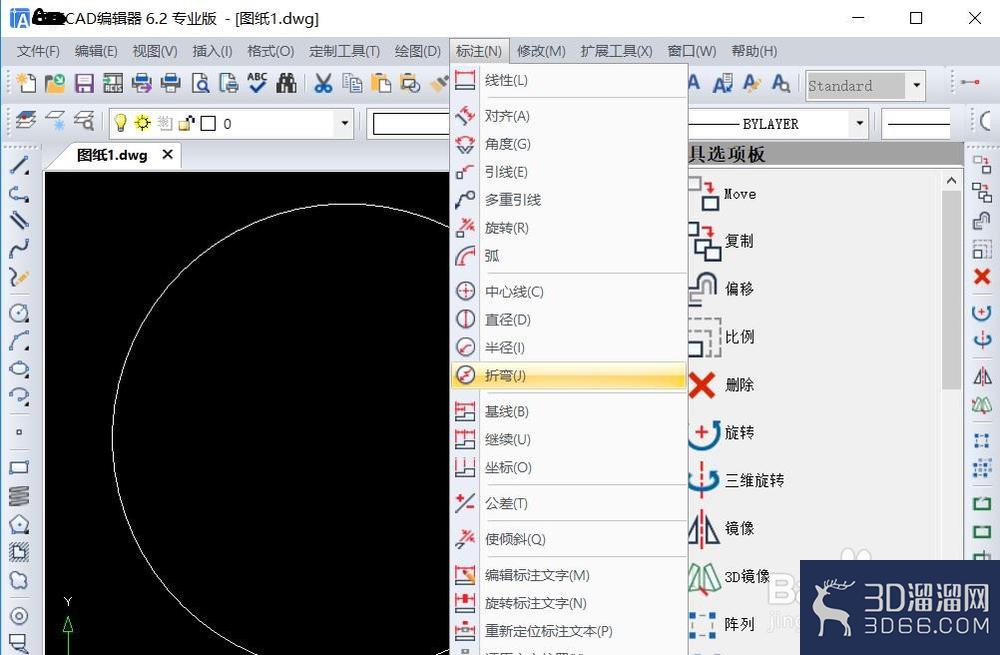Open the 视图(V) menu
1000x655 pixels.
(x=155, y=51)
